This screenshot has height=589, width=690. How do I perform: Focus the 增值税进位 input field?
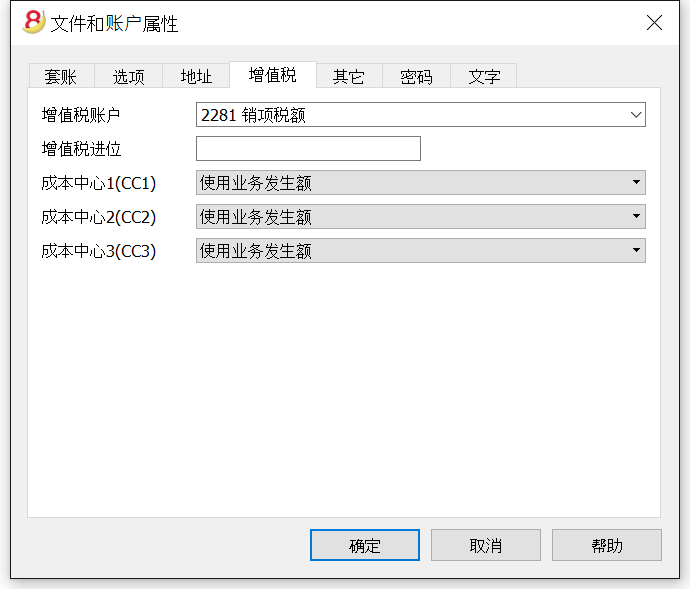point(308,148)
